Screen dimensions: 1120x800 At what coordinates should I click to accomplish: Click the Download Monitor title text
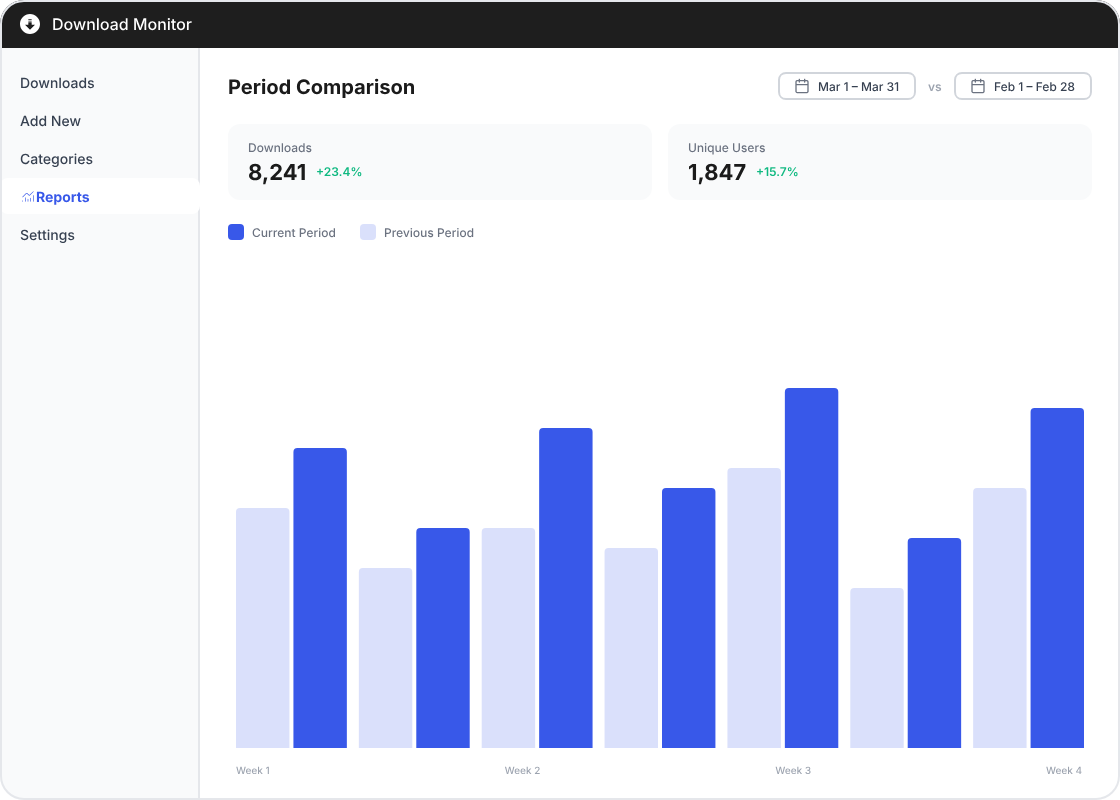122,24
